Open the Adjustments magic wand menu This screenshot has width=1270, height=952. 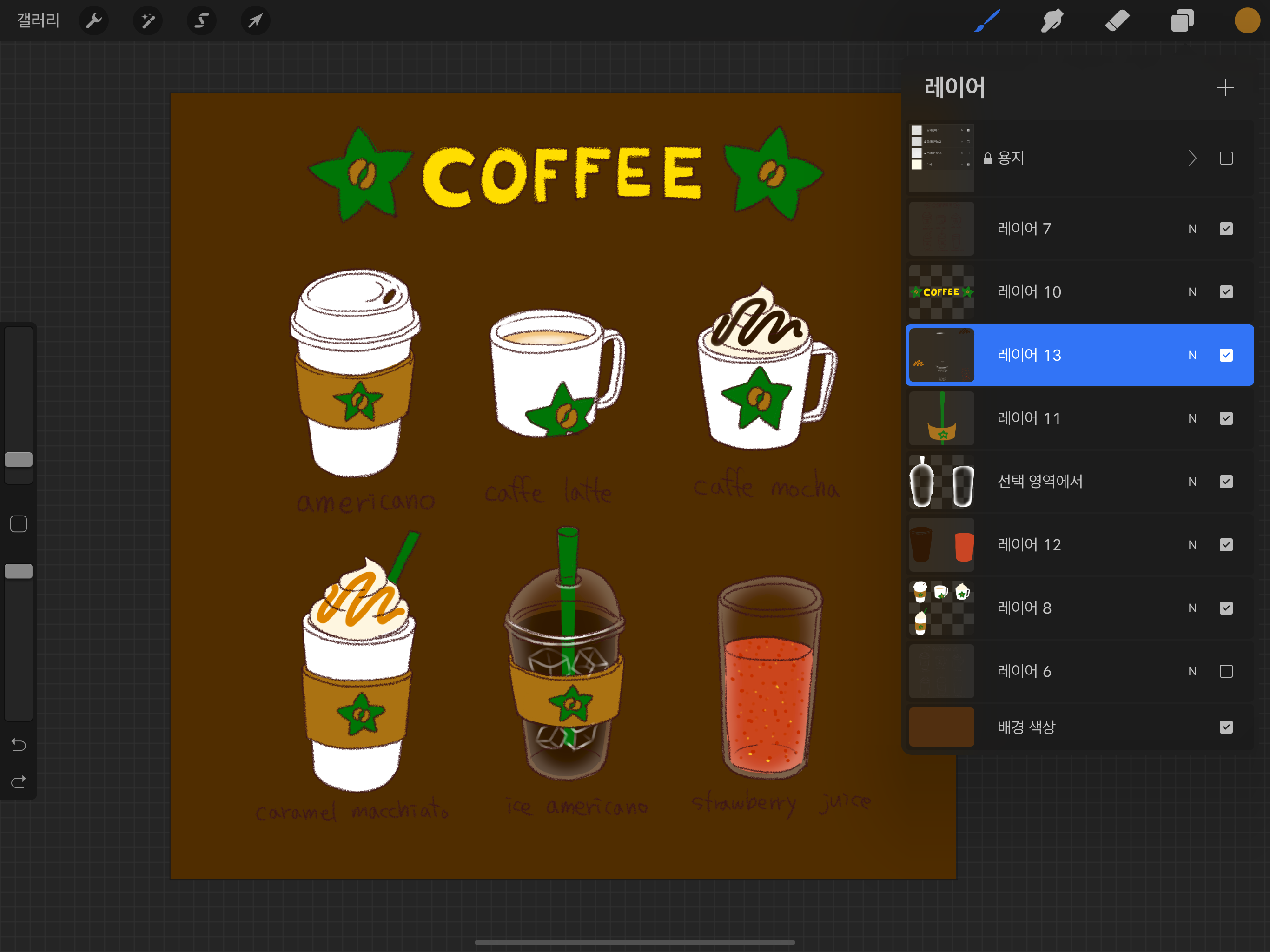[147, 21]
